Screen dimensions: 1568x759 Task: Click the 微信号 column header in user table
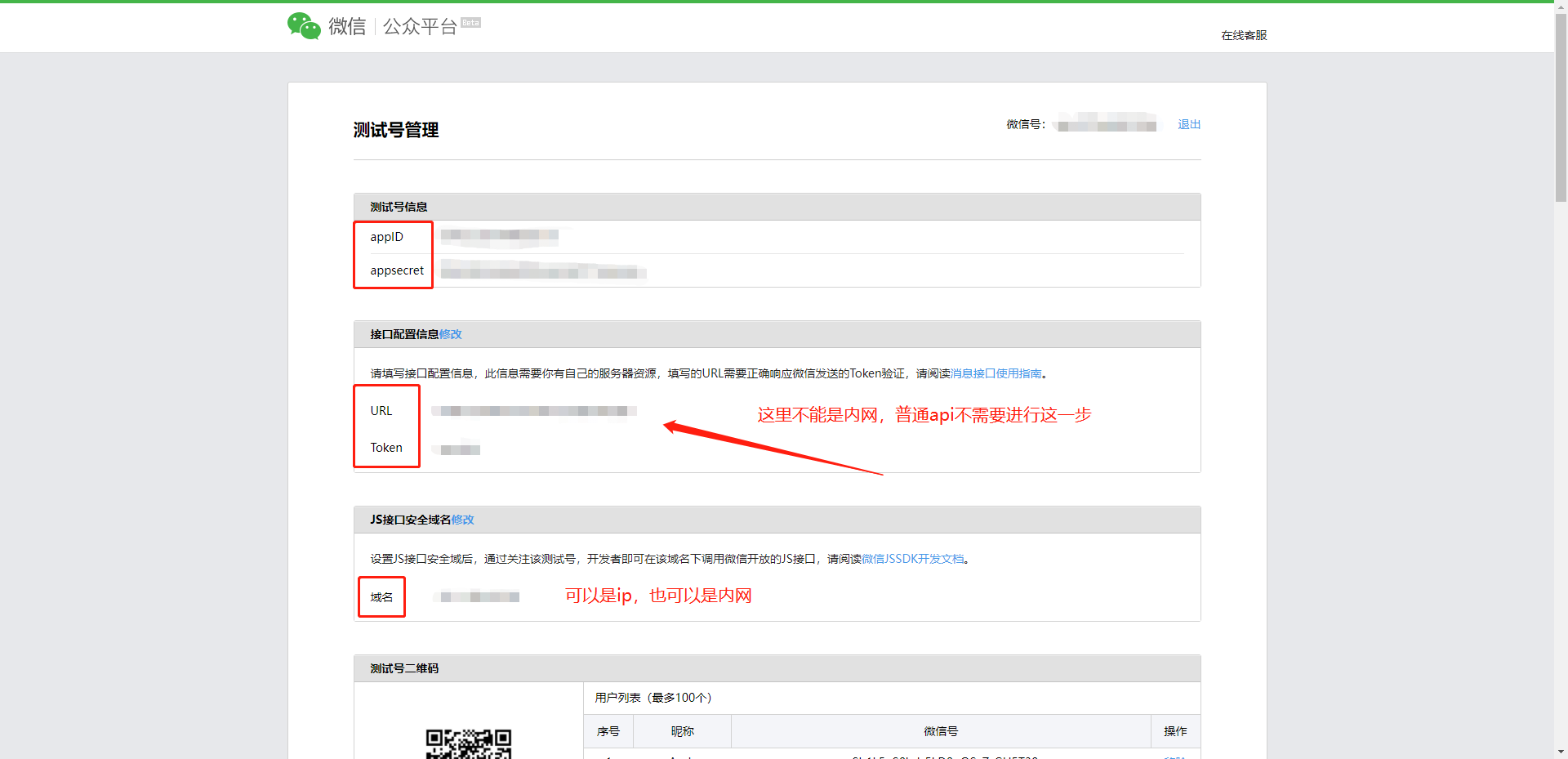(x=941, y=731)
